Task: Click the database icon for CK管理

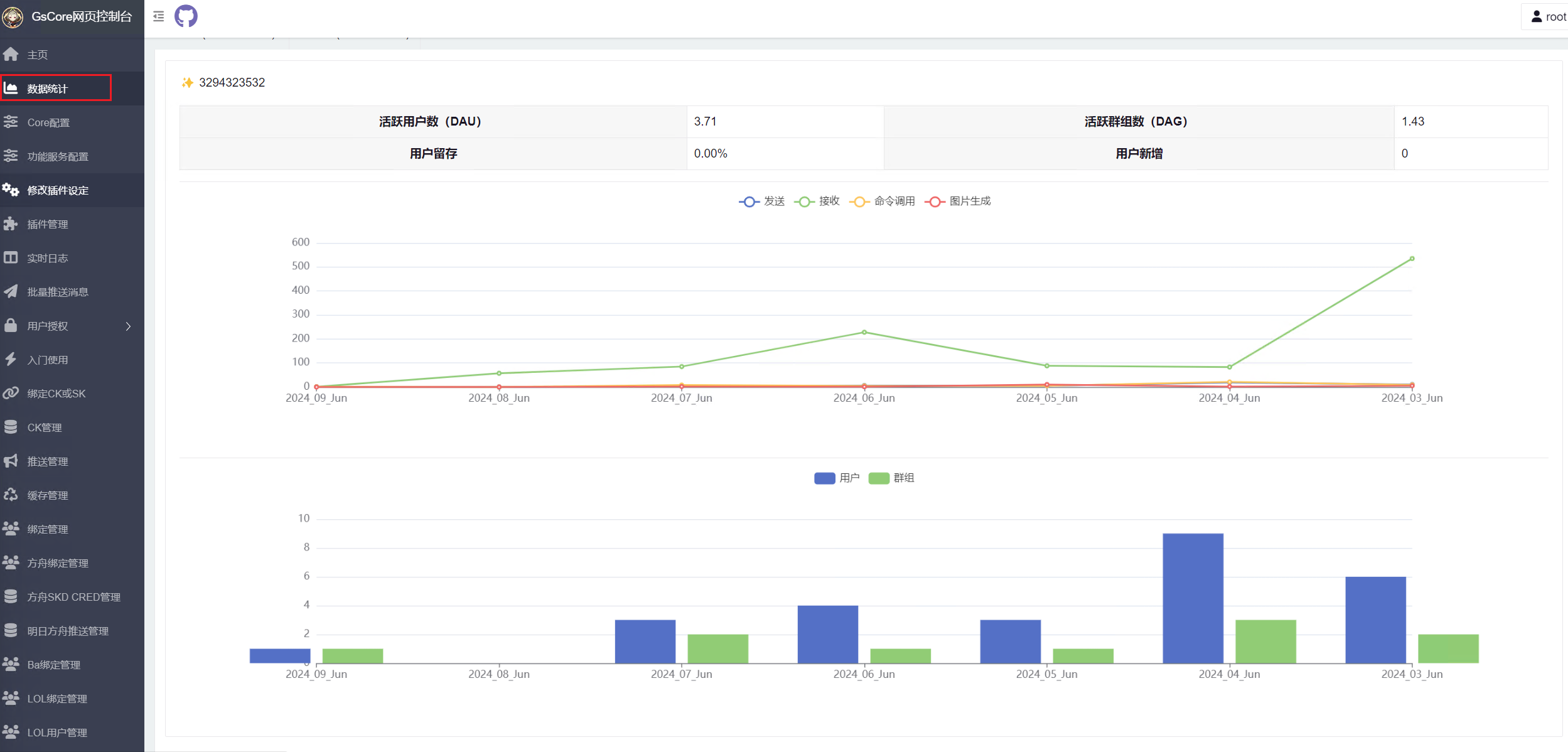Action: [11, 427]
